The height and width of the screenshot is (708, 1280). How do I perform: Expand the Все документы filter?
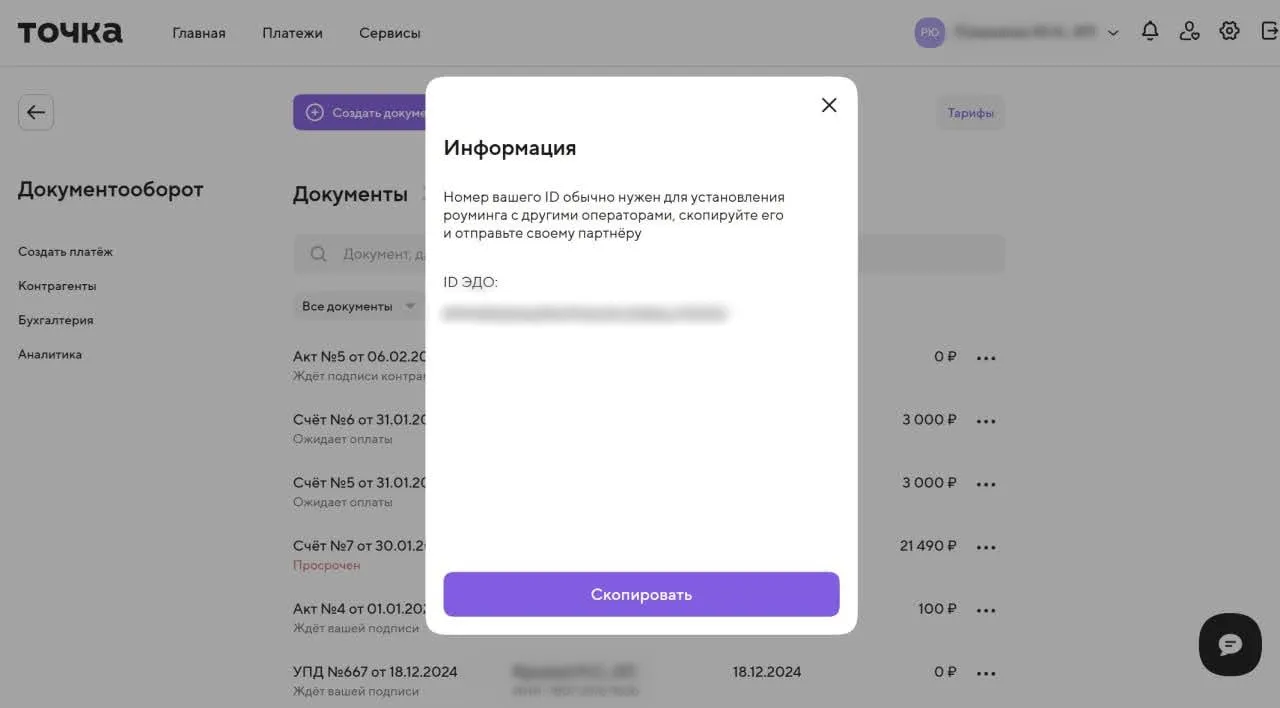[x=358, y=306]
